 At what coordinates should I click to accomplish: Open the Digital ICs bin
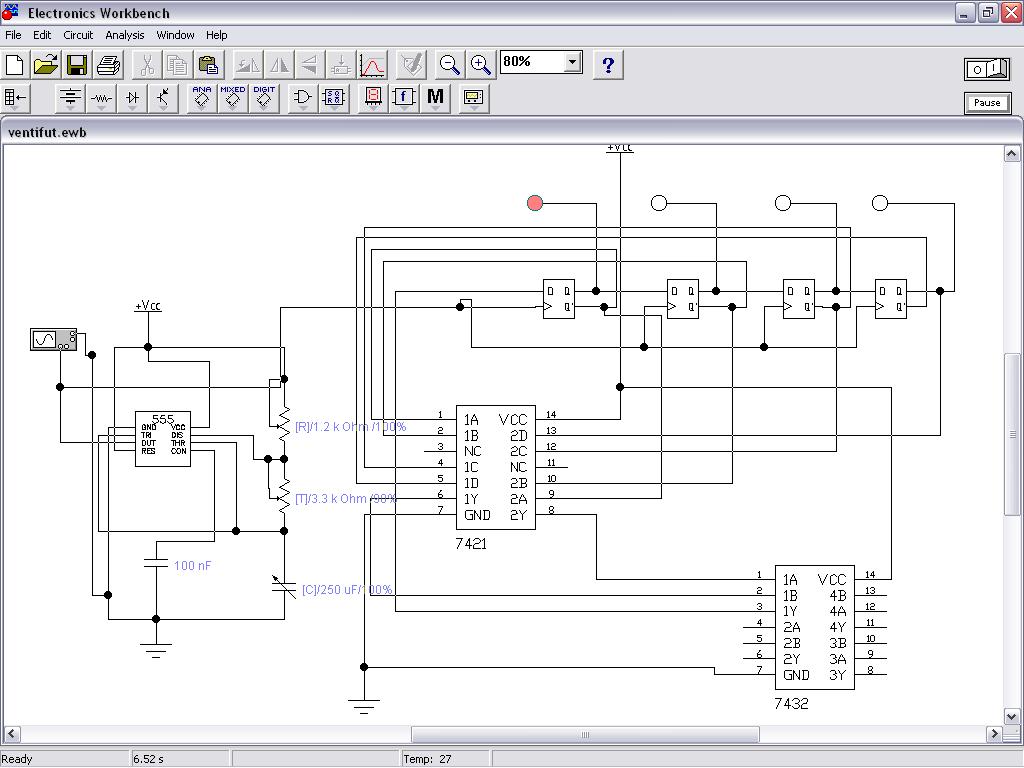(x=264, y=98)
